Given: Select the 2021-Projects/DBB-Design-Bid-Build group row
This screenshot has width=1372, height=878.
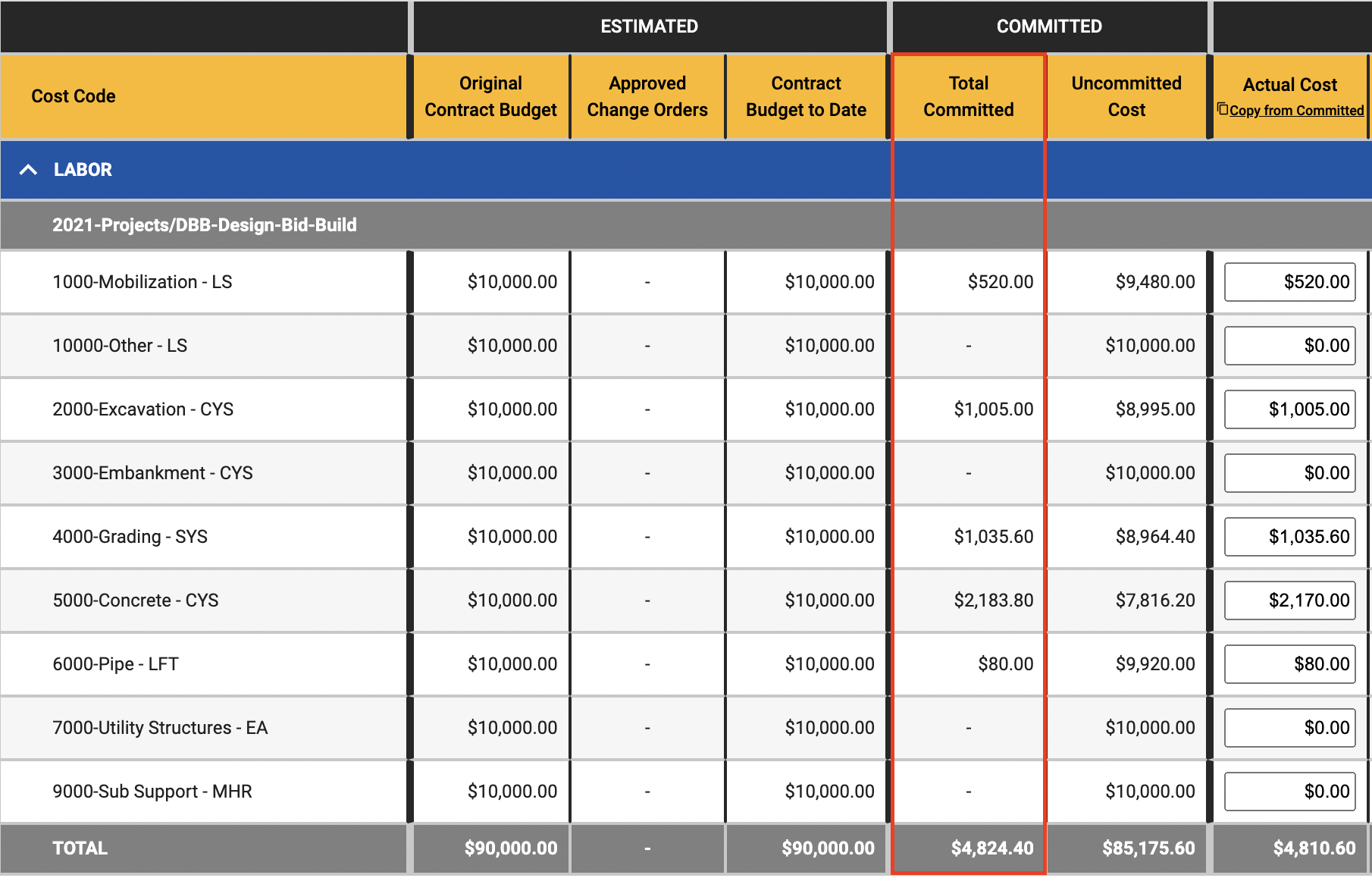Looking at the screenshot, I should tap(205, 225).
